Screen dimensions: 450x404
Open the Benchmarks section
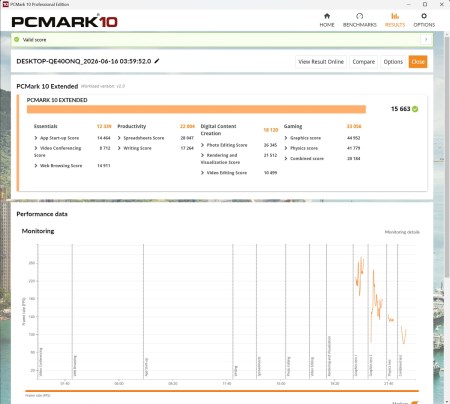(360, 20)
